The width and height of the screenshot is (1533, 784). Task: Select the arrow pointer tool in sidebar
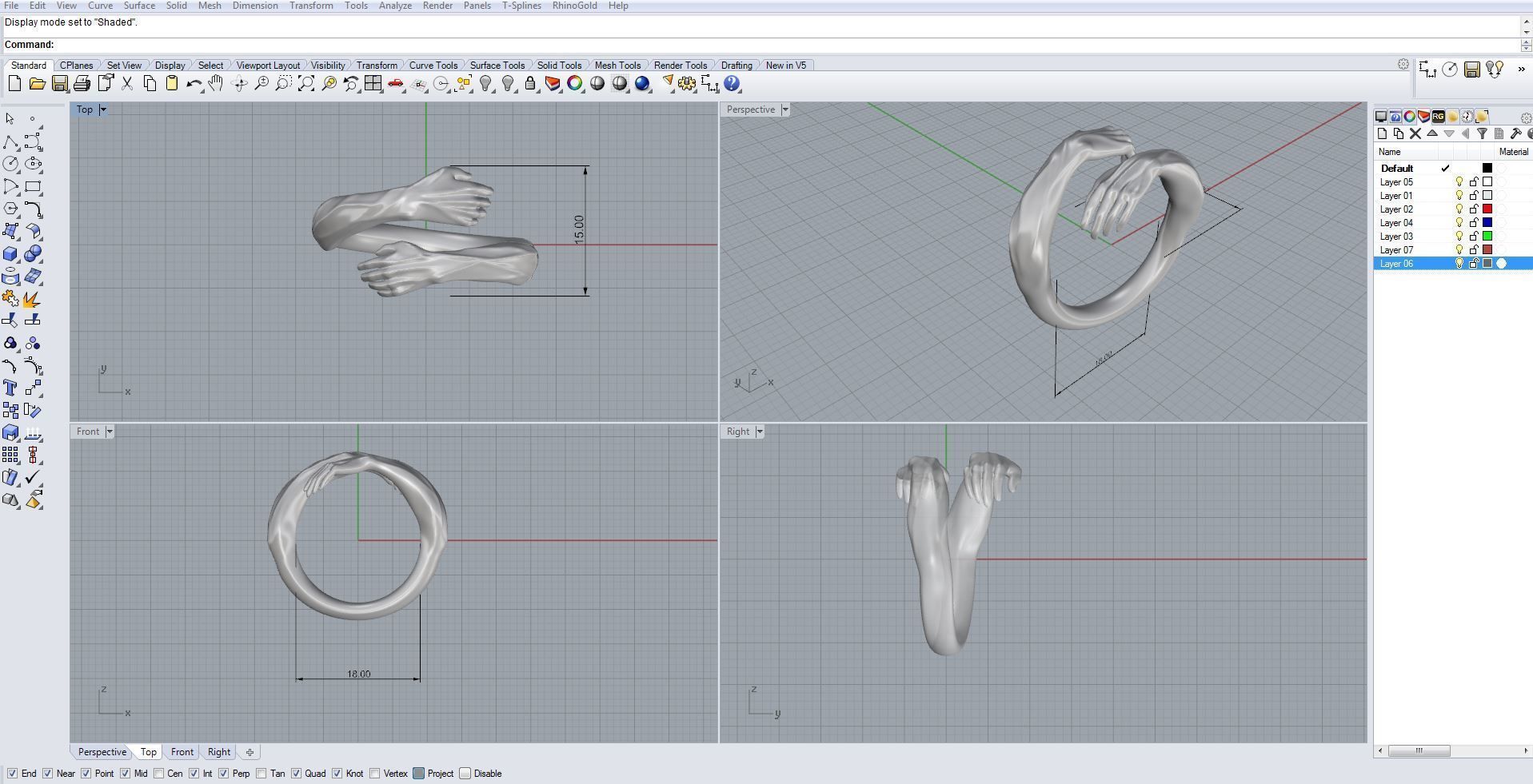pyautogui.click(x=10, y=119)
